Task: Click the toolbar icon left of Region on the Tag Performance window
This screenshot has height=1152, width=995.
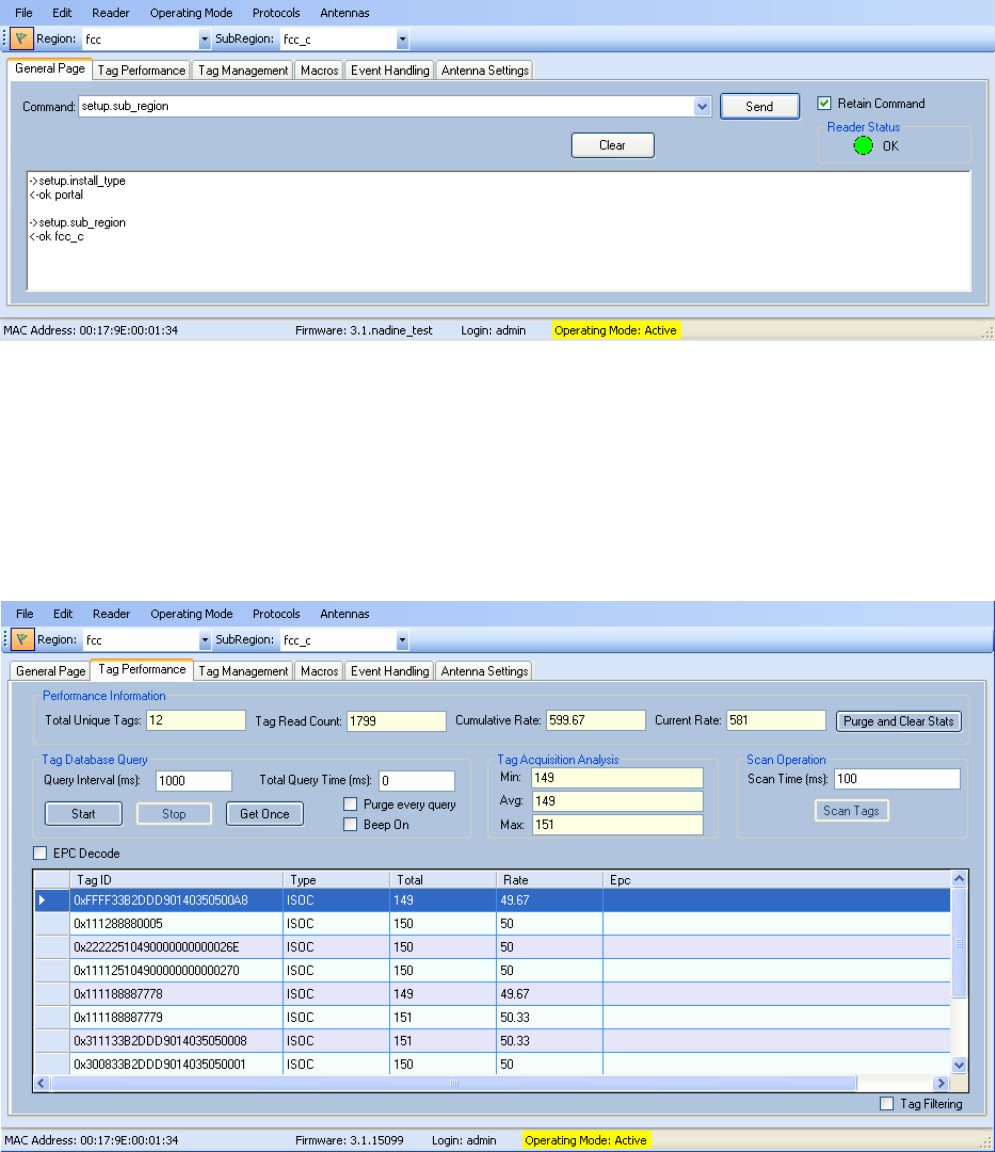Action: point(22,640)
